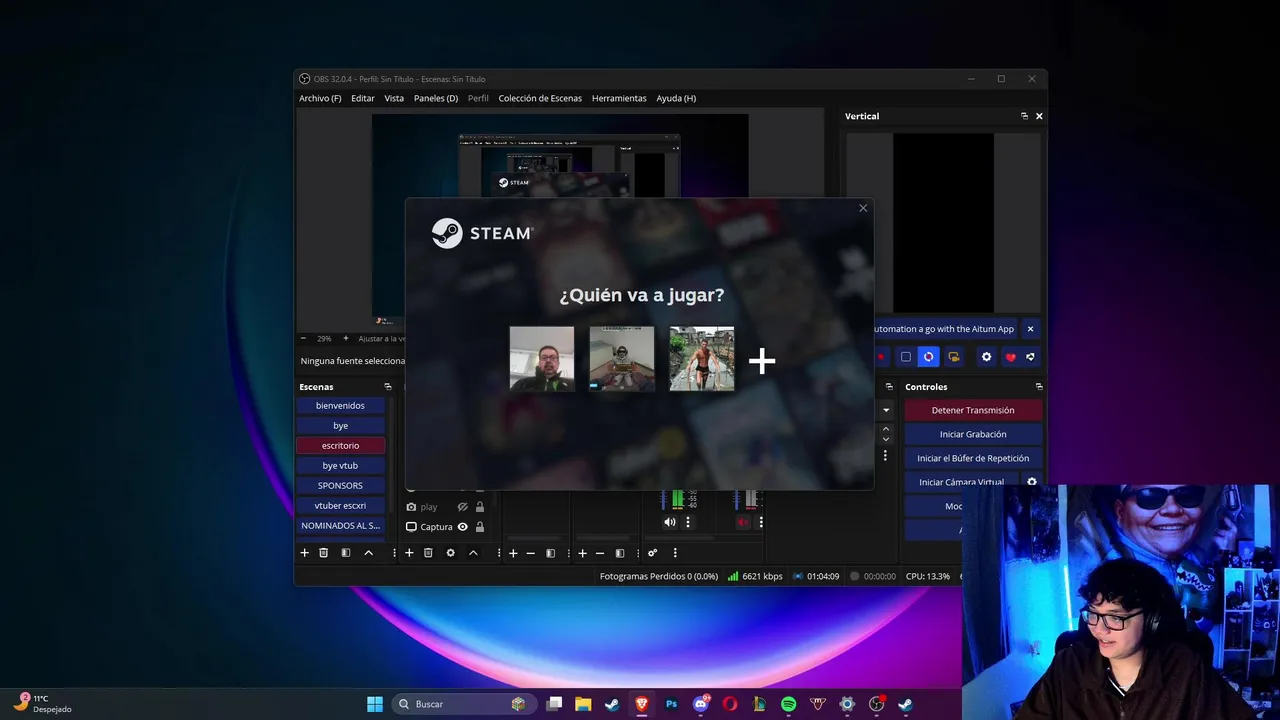1280x720 pixels.
Task: Click the Buscar taskbar search box
Action: (464, 704)
